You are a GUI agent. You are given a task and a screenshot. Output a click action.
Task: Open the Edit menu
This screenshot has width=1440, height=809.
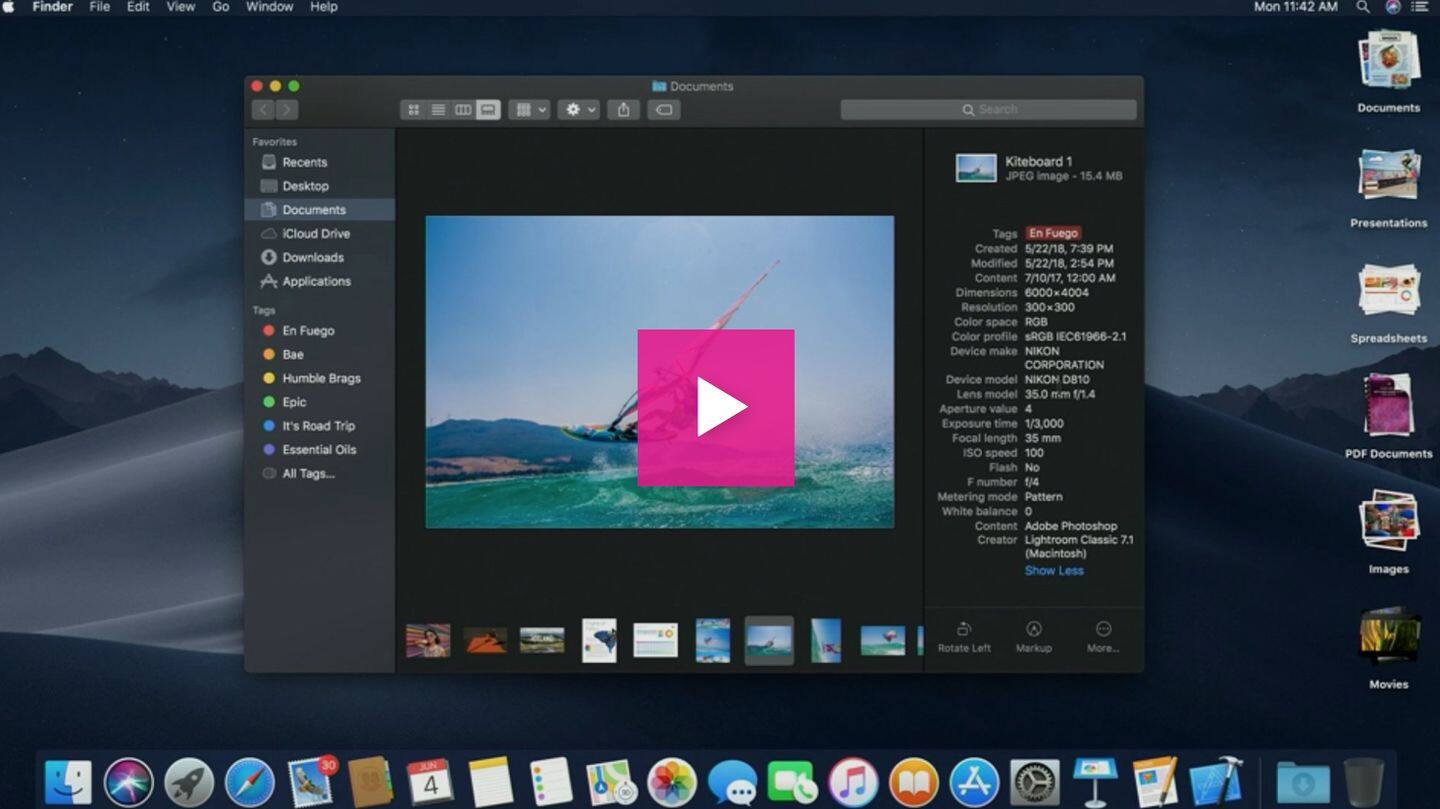pyautogui.click(x=138, y=7)
